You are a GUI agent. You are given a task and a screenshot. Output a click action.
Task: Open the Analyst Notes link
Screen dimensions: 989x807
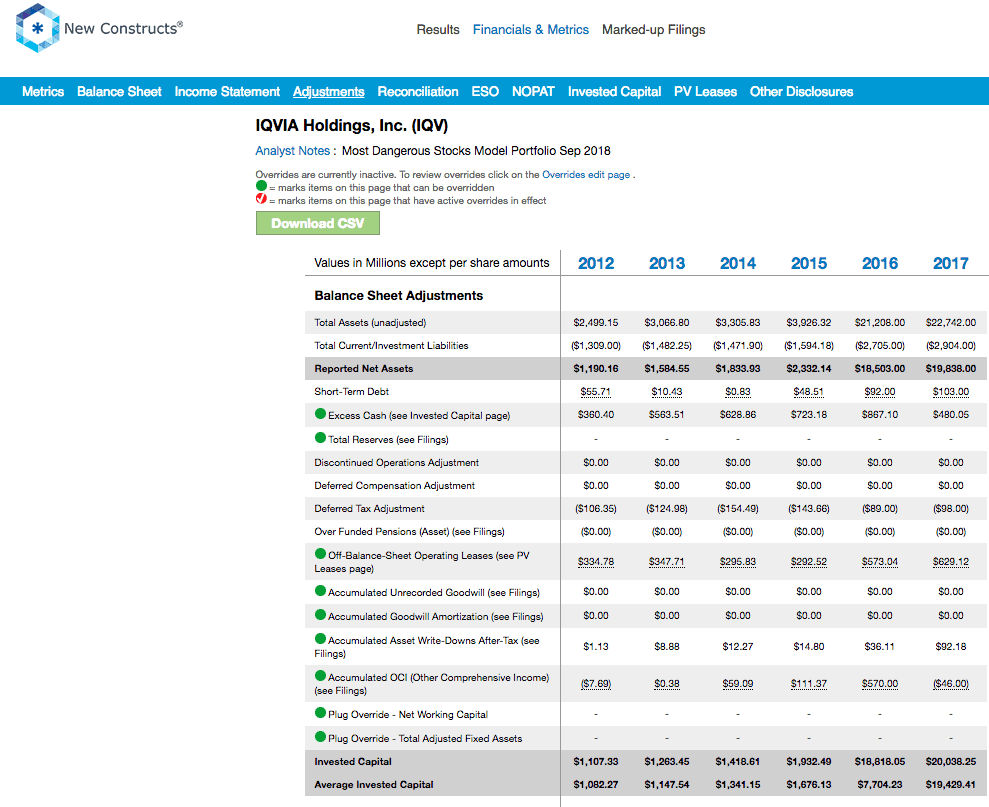(293, 151)
